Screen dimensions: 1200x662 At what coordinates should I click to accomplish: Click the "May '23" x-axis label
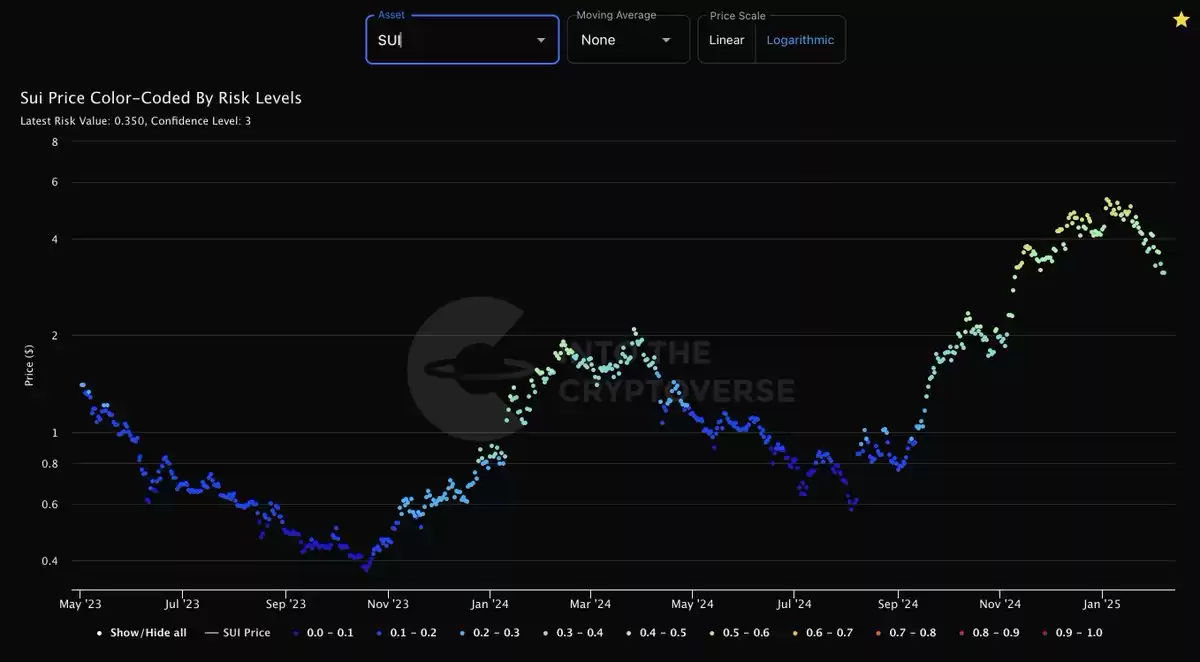coord(82,604)
